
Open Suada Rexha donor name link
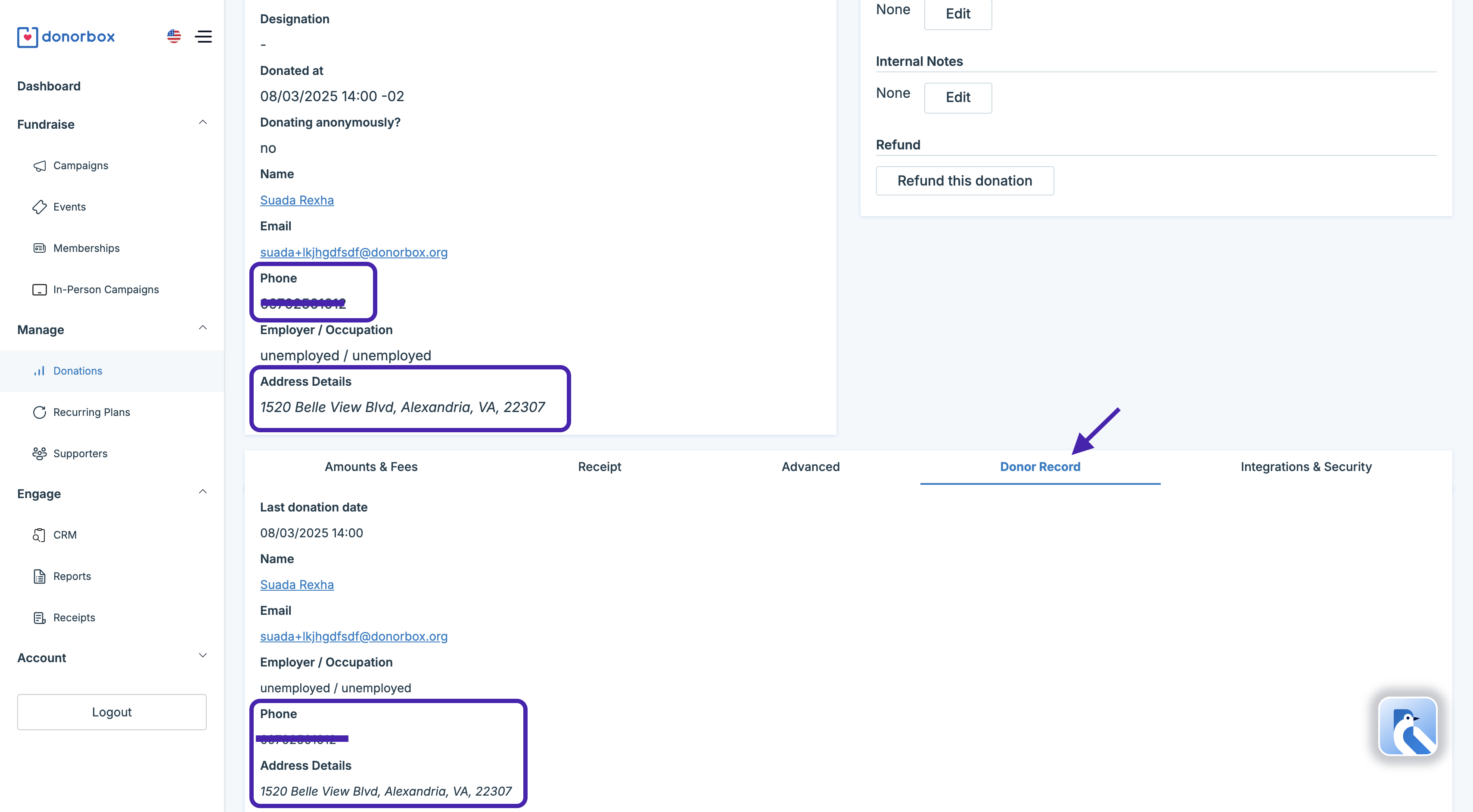tap(297, 200)
